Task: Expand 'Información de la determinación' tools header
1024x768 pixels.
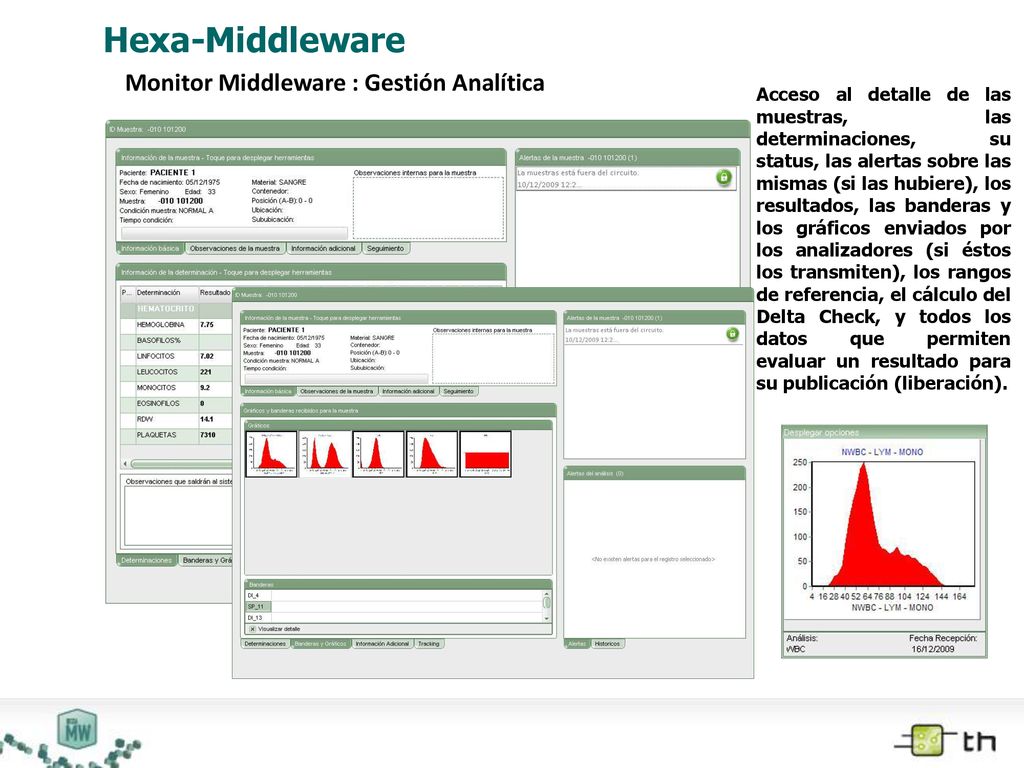Action: (311, 272)
